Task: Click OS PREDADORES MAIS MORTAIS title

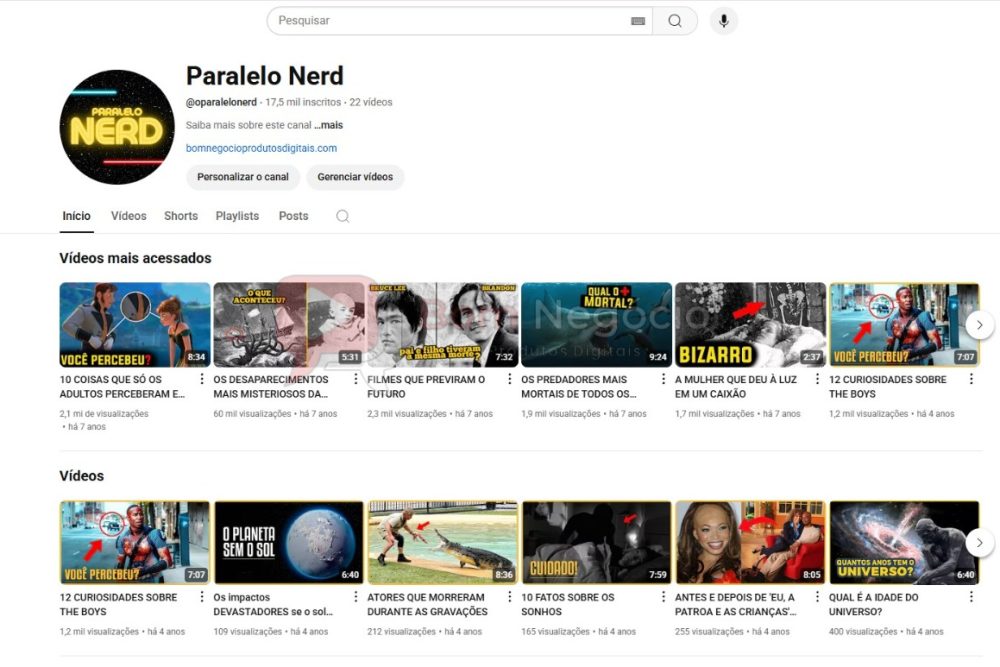Action: coord(579,386)
